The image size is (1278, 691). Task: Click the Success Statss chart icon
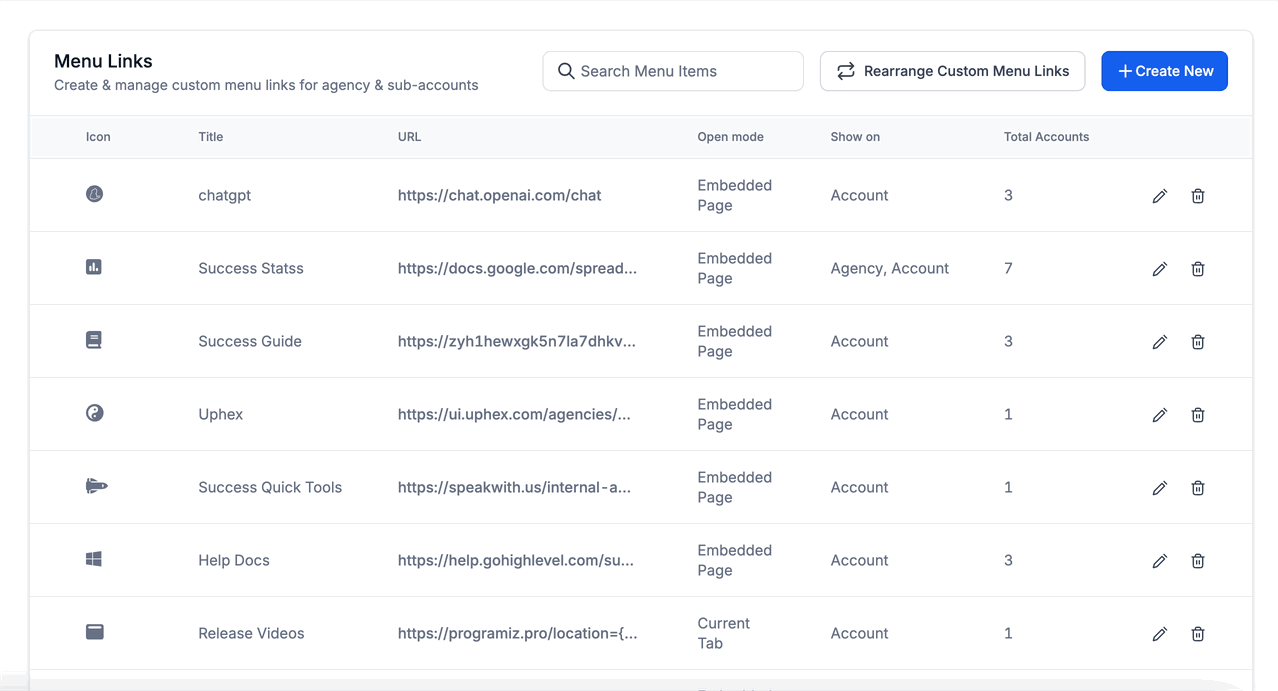(94, 267)
